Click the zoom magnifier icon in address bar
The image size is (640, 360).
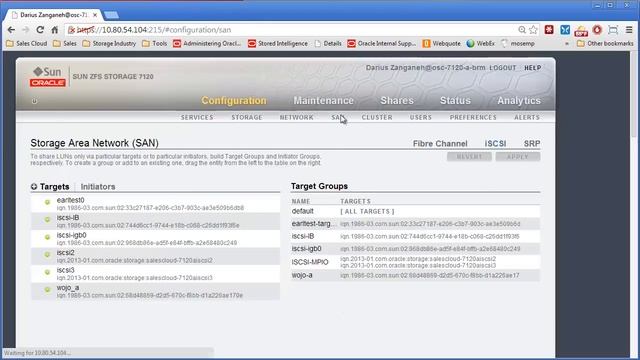point(522,30)
